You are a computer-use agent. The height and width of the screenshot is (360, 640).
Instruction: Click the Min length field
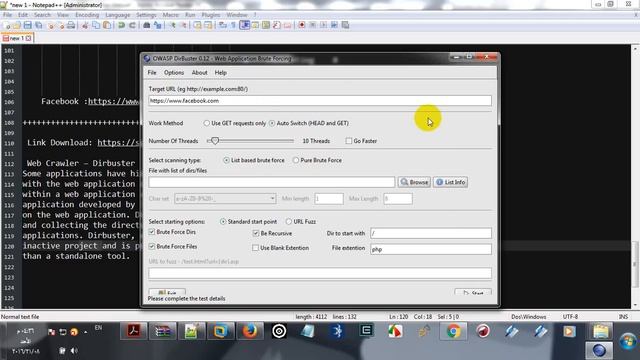point(329,199)
